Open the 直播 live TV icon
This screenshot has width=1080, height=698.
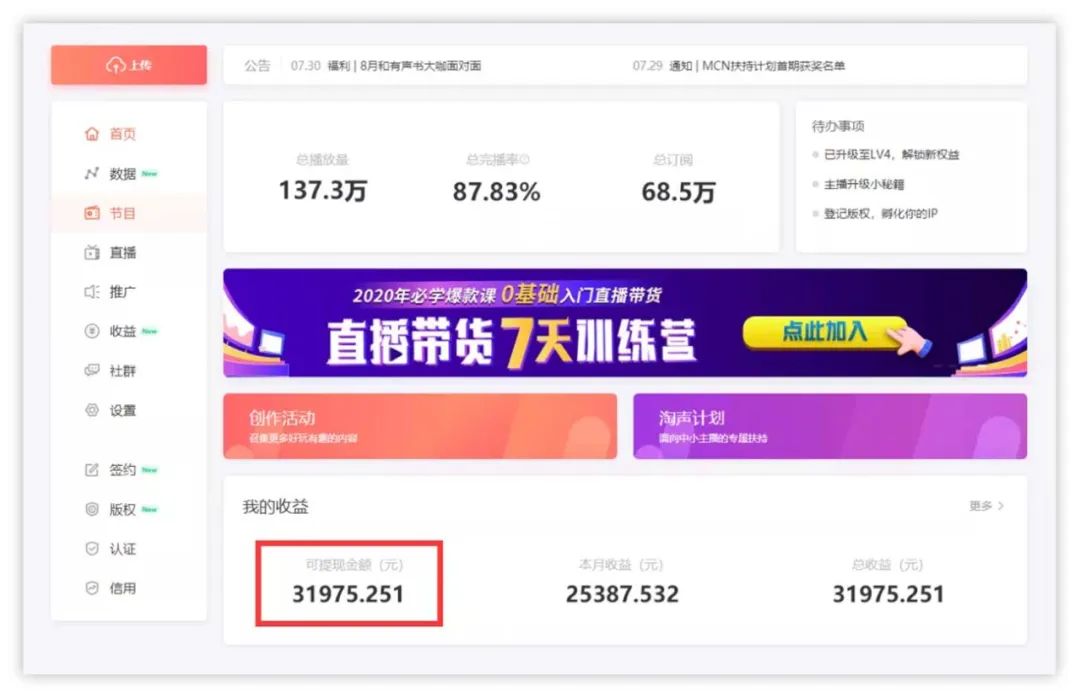click(x=92, y=253)
